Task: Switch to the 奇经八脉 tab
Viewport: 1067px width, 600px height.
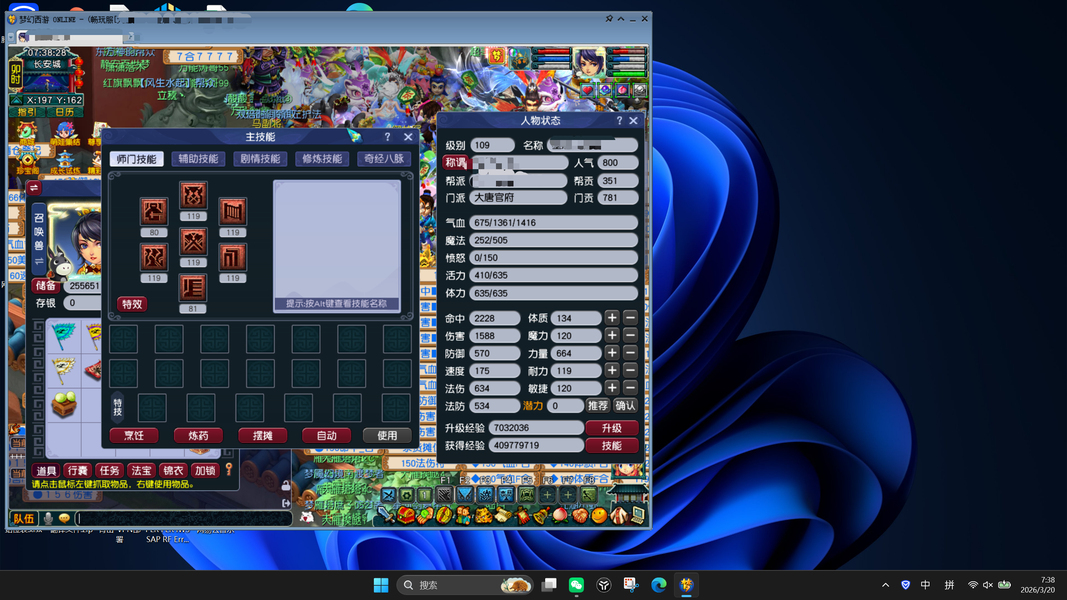Action: tap(384, 159)
